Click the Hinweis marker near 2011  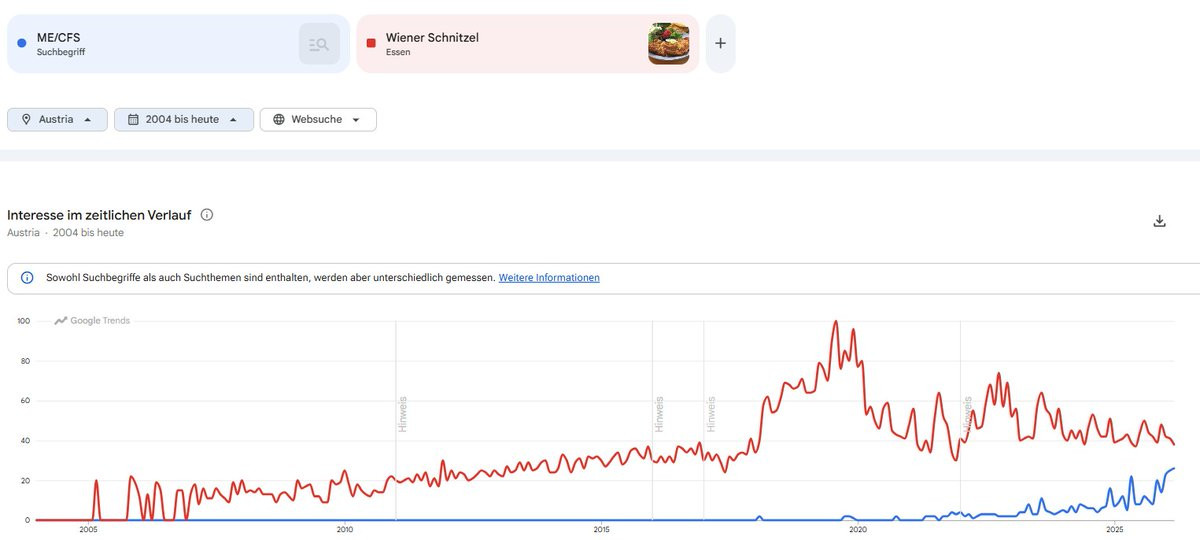click(402, 414)
